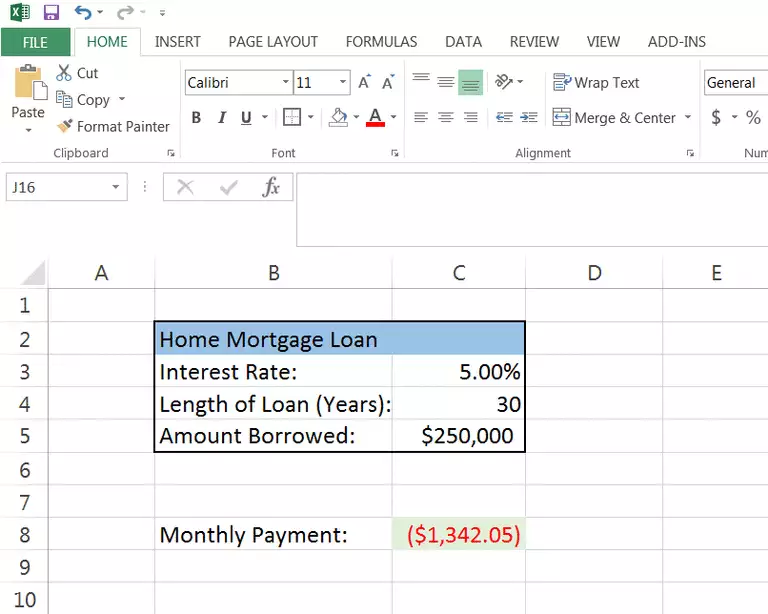
Task: Expand the font size dropdown
Action: pos(343,83)
